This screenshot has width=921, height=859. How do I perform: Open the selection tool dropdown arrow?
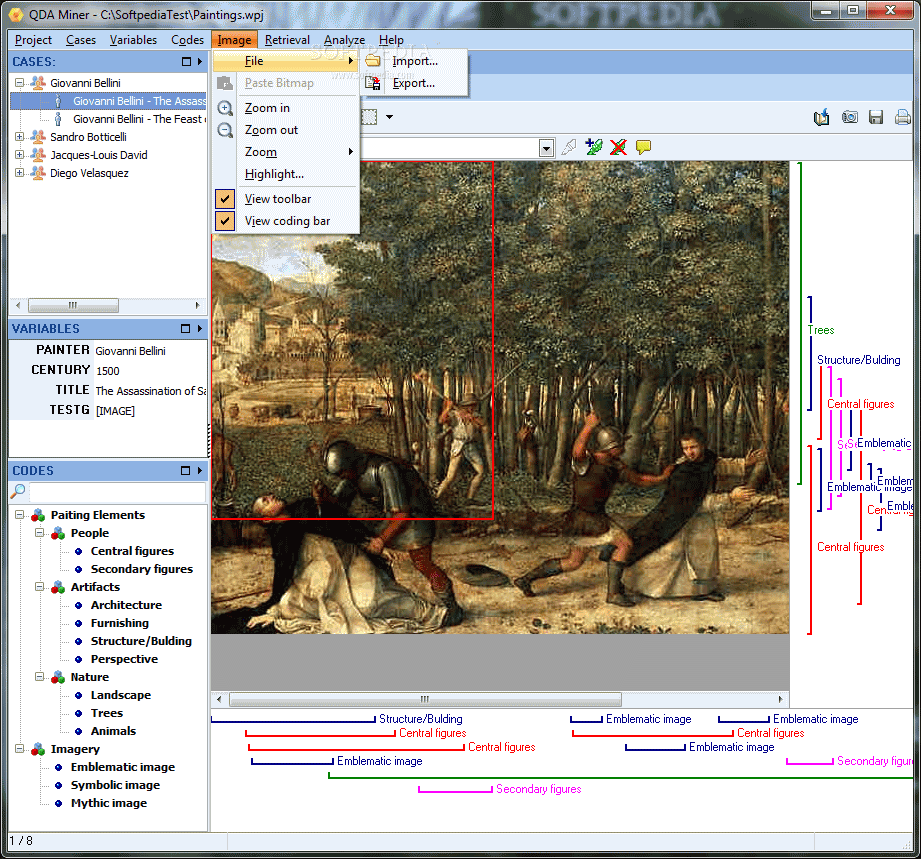(389, 117)
